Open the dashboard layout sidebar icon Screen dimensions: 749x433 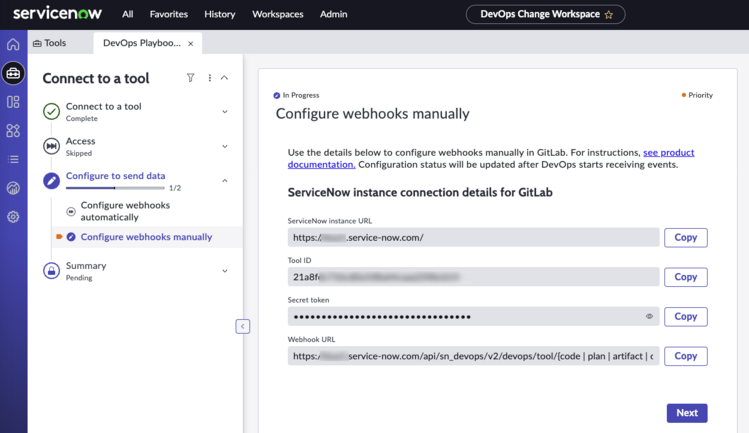(x=13, y=102)
